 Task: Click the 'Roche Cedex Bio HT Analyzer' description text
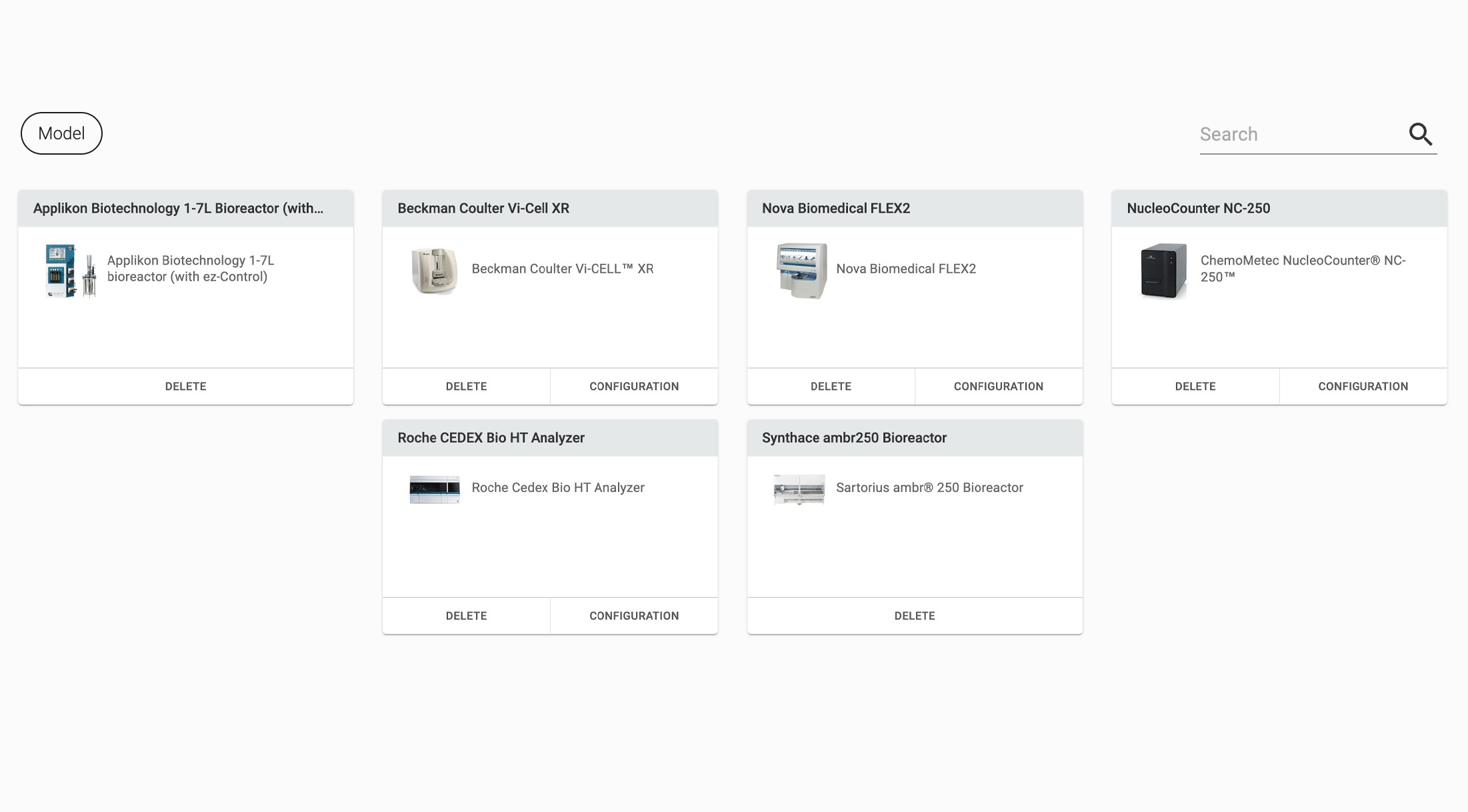pos(558,487)
